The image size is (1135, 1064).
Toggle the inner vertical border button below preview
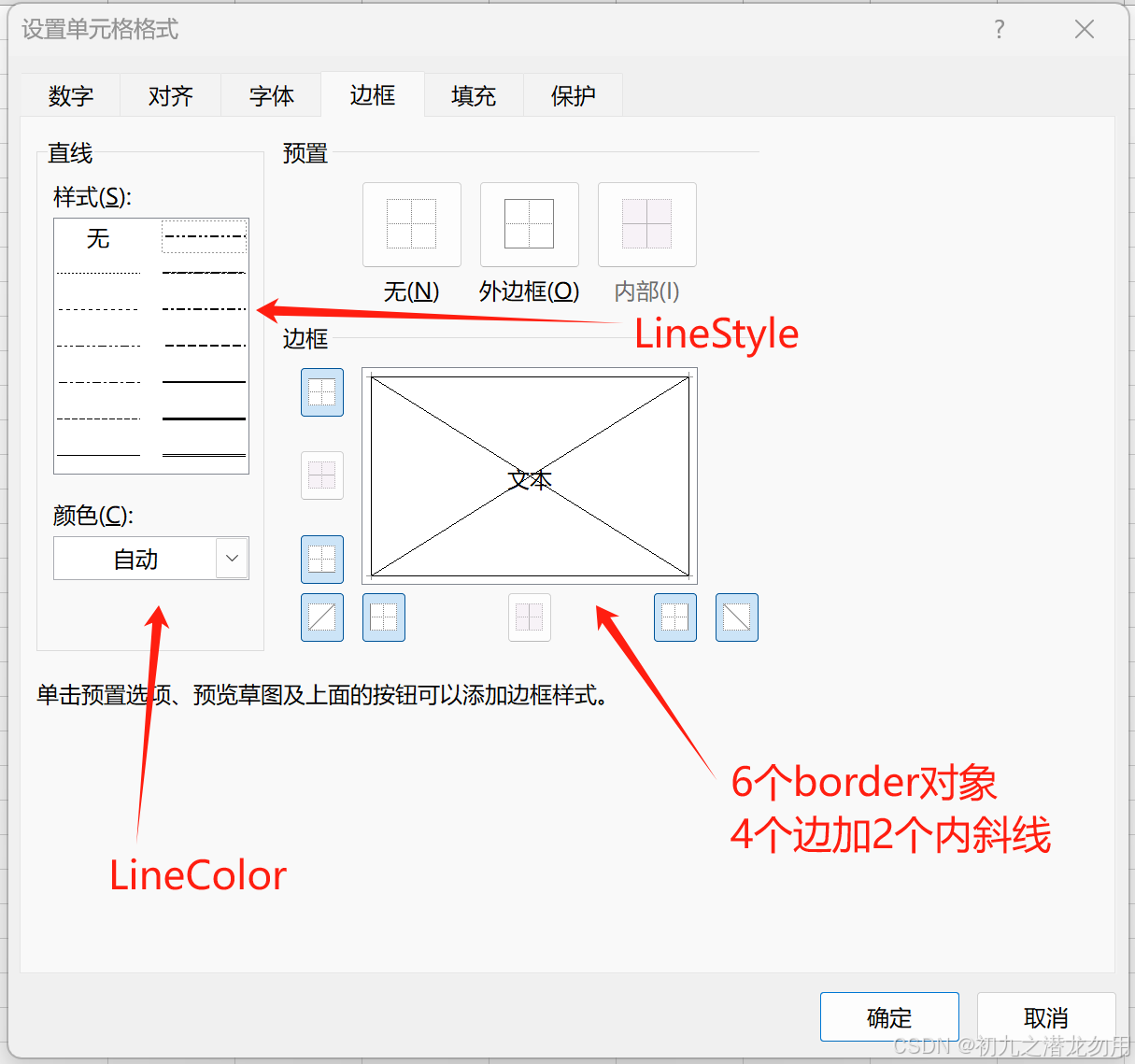coord(530,617)
